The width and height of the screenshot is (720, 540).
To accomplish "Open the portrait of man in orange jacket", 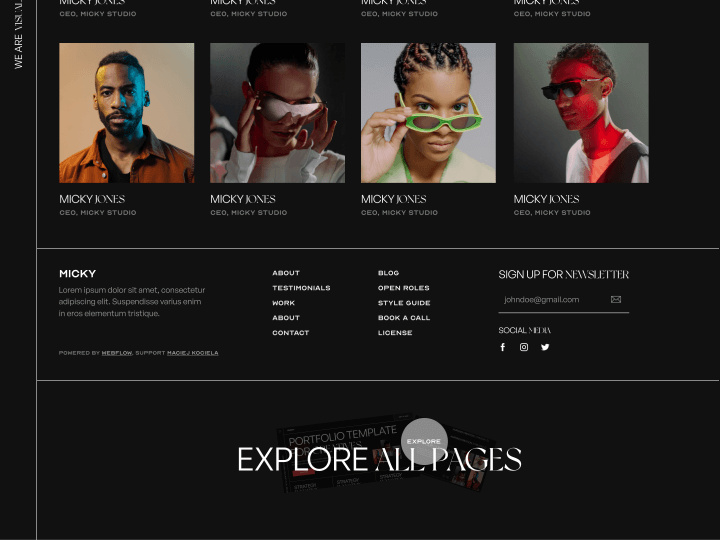I will (127, 113).
